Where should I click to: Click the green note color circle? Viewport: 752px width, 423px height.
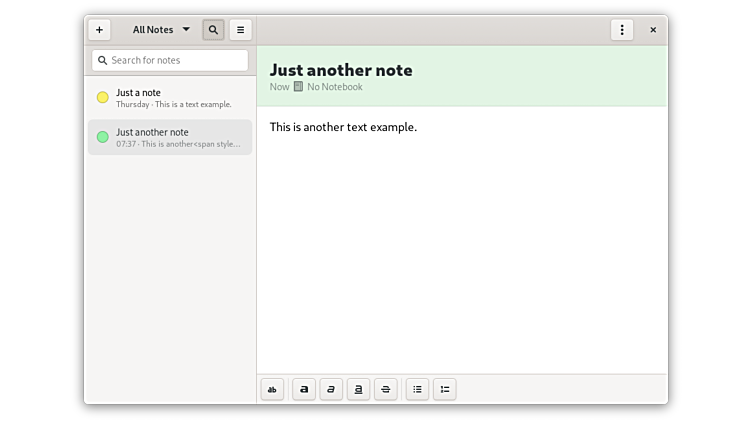point(102,137)
